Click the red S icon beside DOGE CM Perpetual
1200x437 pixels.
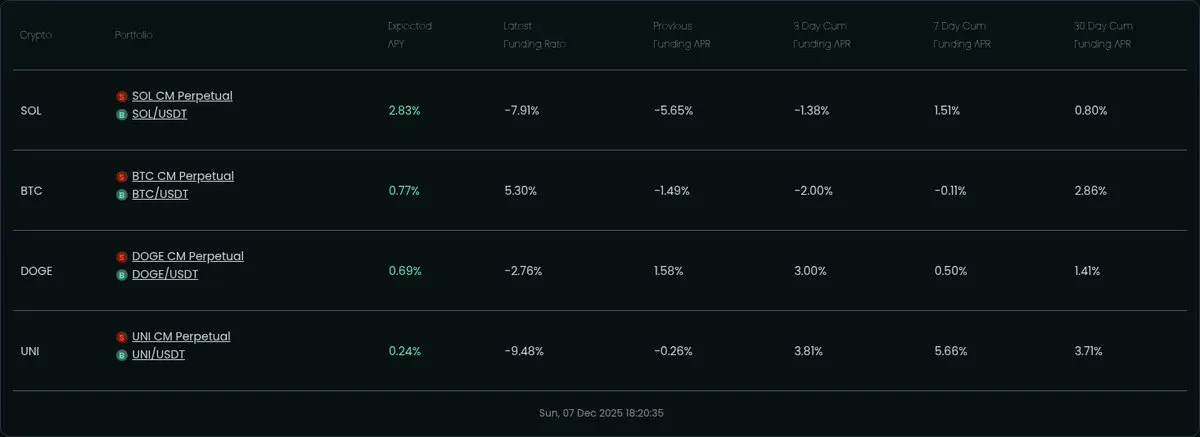pyautogui.click(x=122, y=256)
